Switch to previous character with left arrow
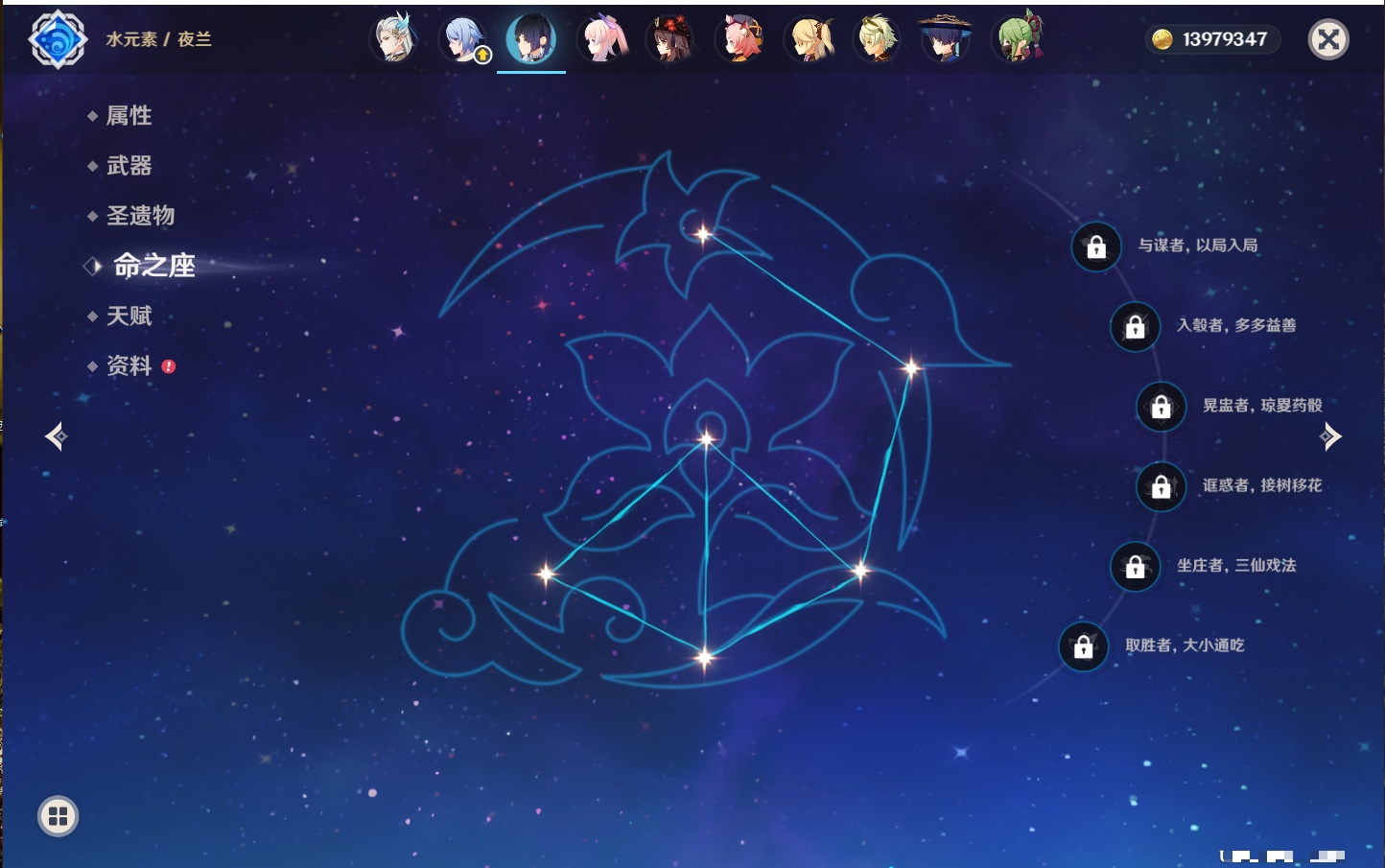This screenshot has width=1385, height=868. click(x=56, y=436)
